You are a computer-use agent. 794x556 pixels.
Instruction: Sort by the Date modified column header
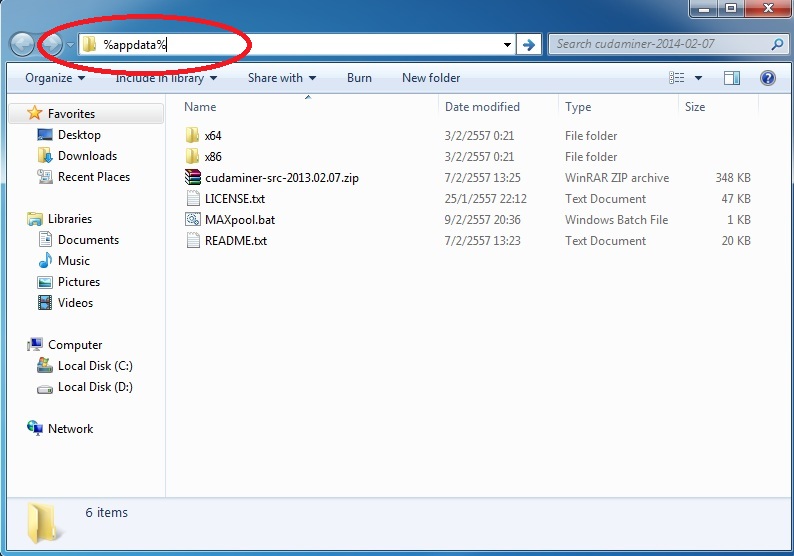coord(482,107)
